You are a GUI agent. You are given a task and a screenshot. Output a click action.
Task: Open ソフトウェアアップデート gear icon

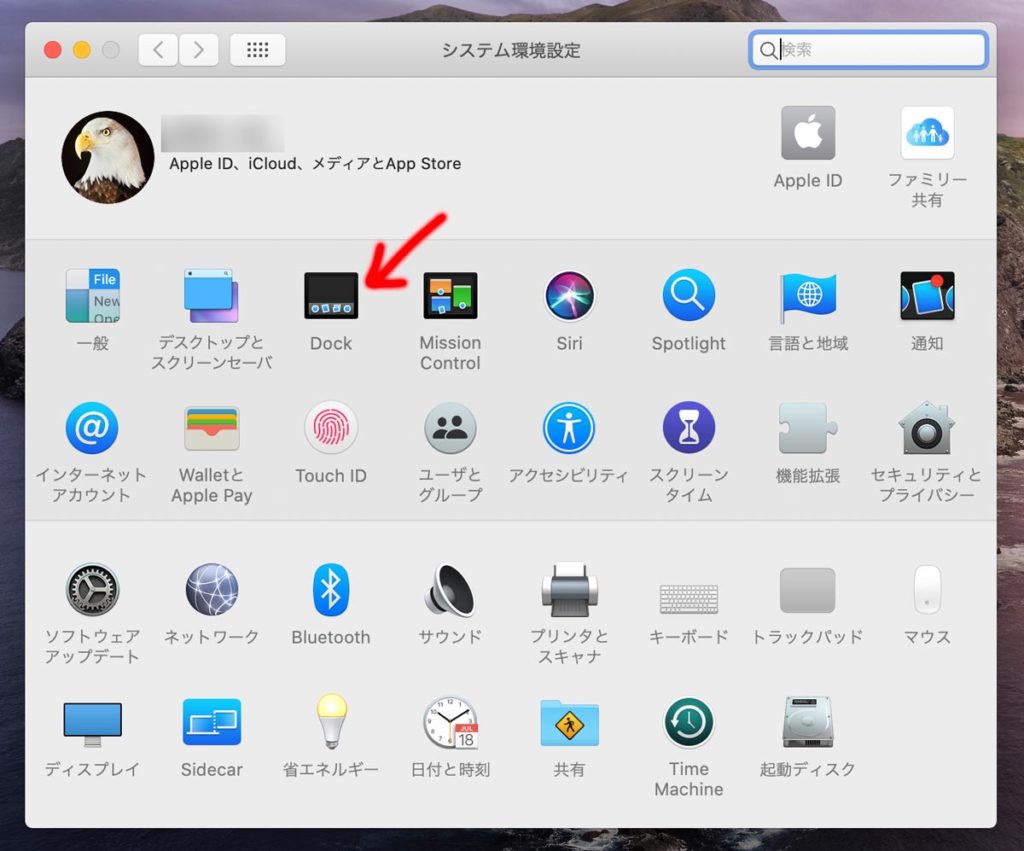tap(92, 589)
